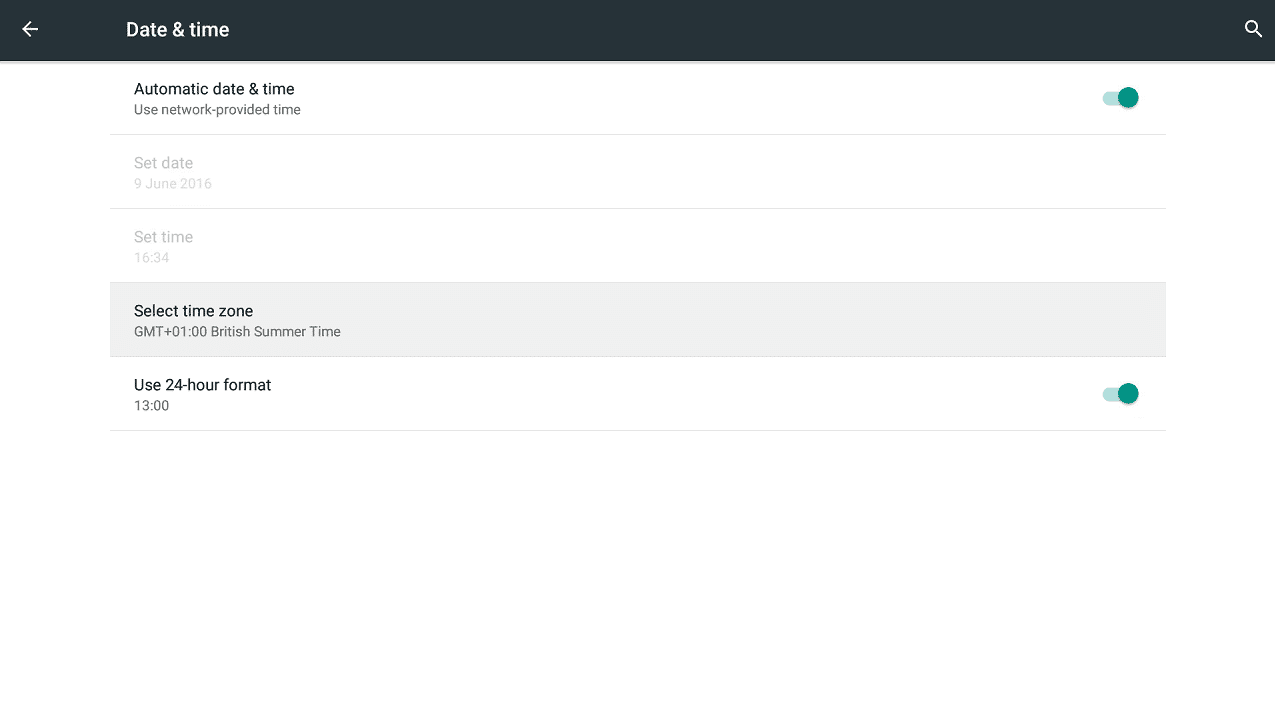Click the Date & time page title

(x=178, y=30)
